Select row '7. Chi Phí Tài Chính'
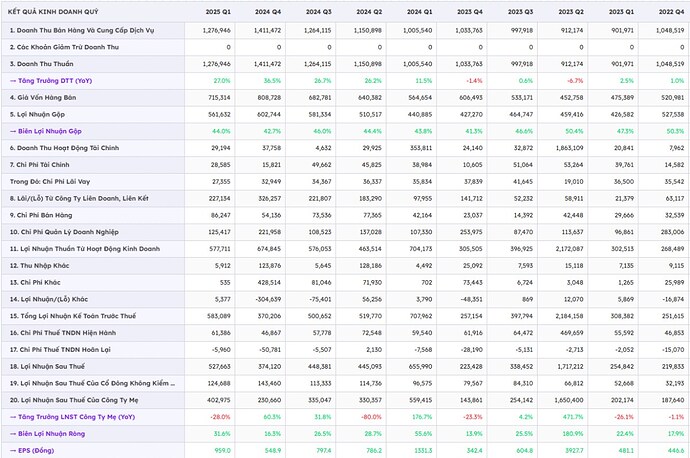This screenshot has height=458, width=690. click(42, 165)
